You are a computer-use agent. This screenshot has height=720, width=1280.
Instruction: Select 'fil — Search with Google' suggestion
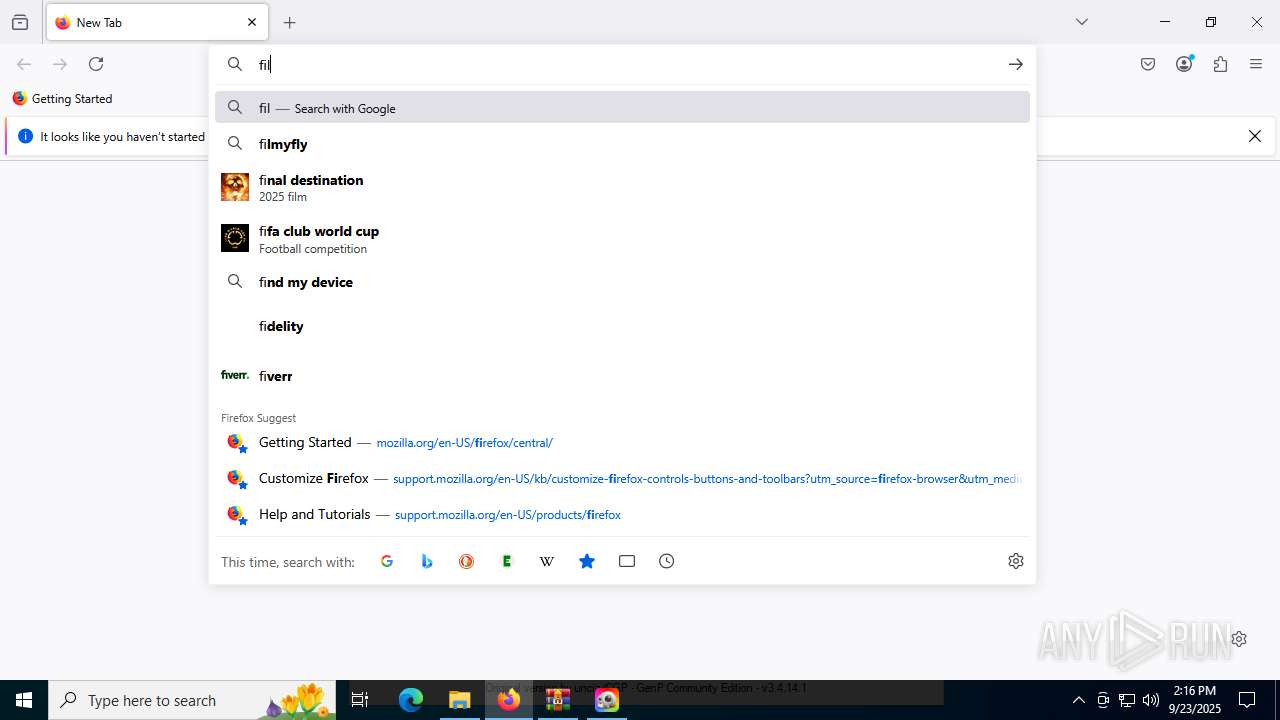[x=622, y=108]
